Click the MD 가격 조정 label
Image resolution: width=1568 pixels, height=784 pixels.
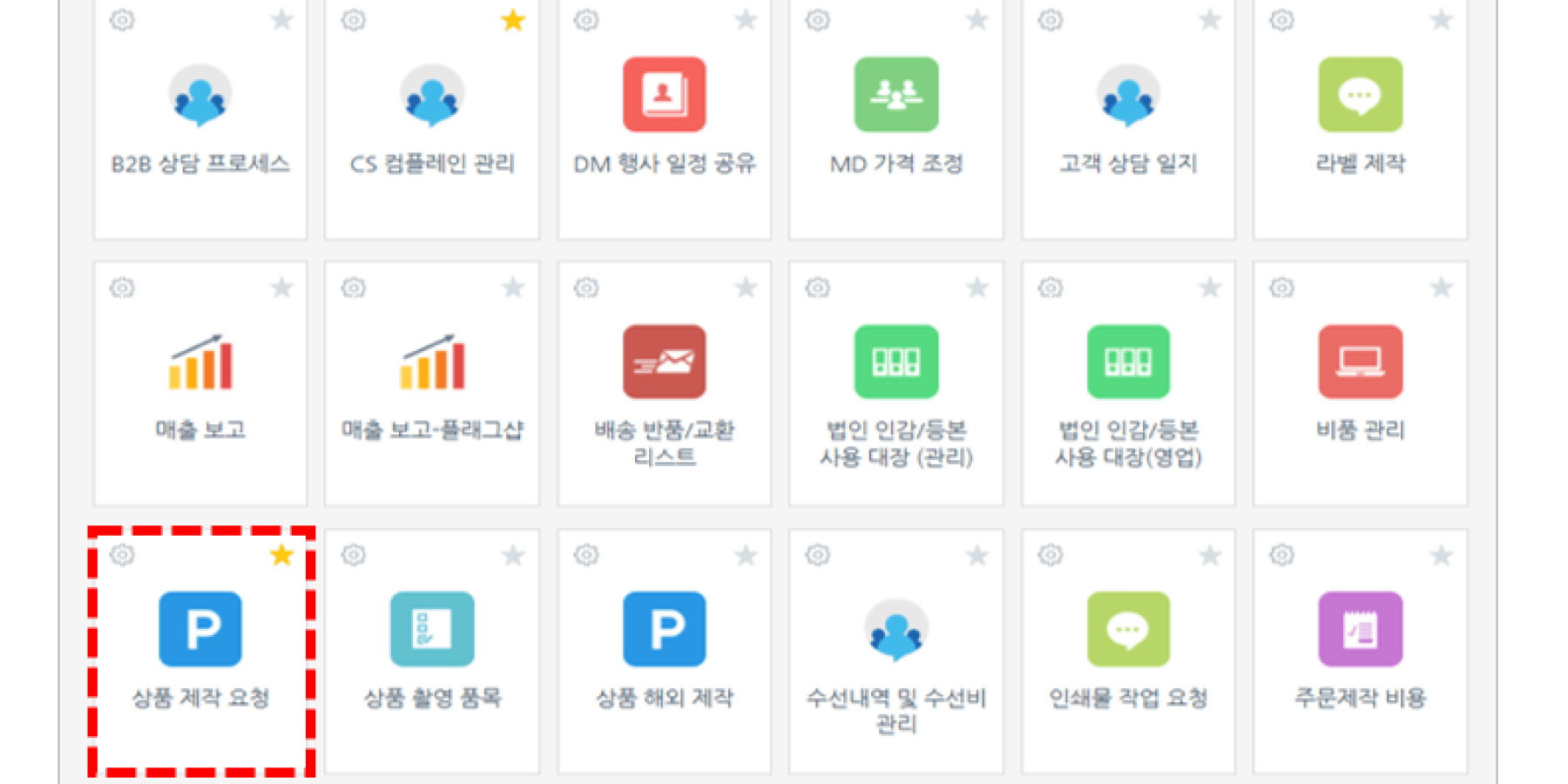(x=896, y=163)
